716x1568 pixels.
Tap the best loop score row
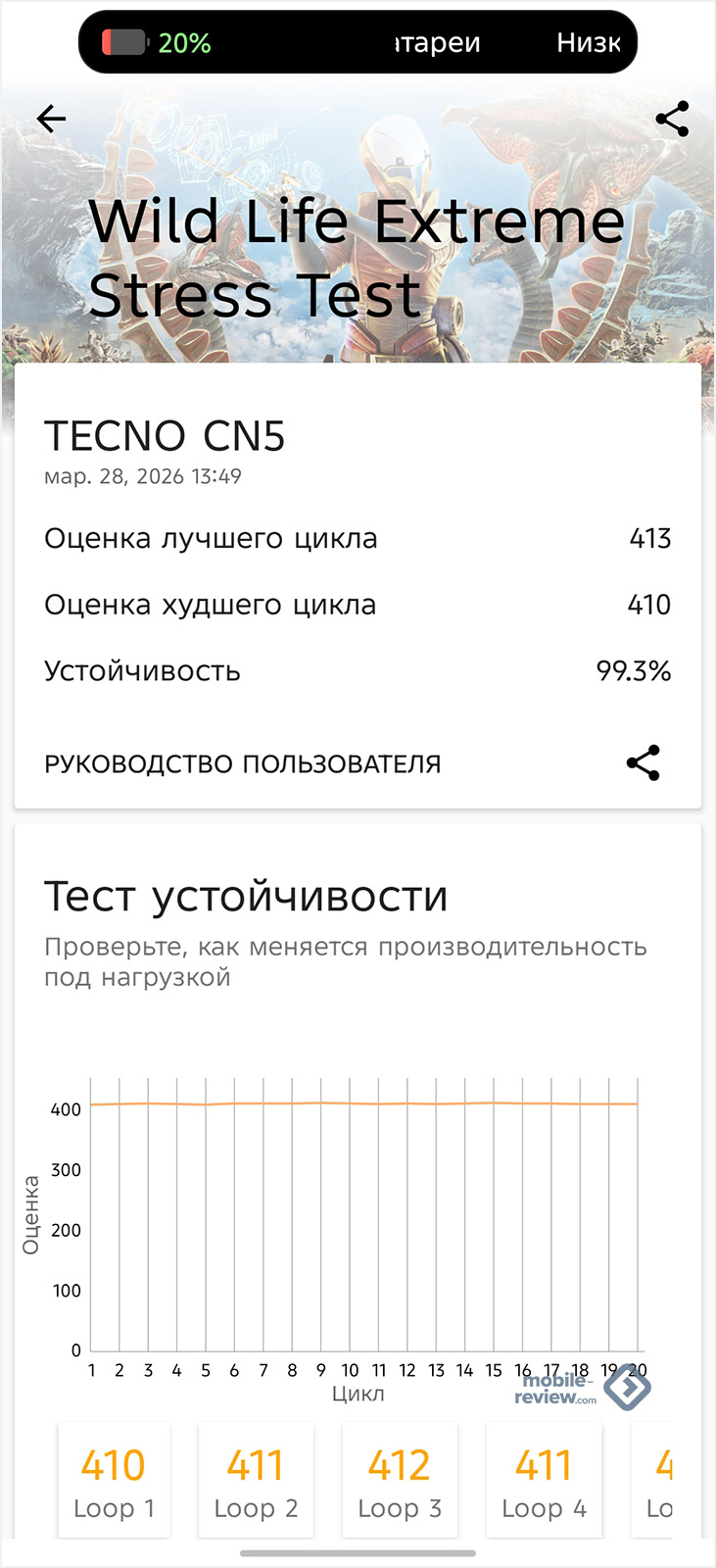pos(358,538)
